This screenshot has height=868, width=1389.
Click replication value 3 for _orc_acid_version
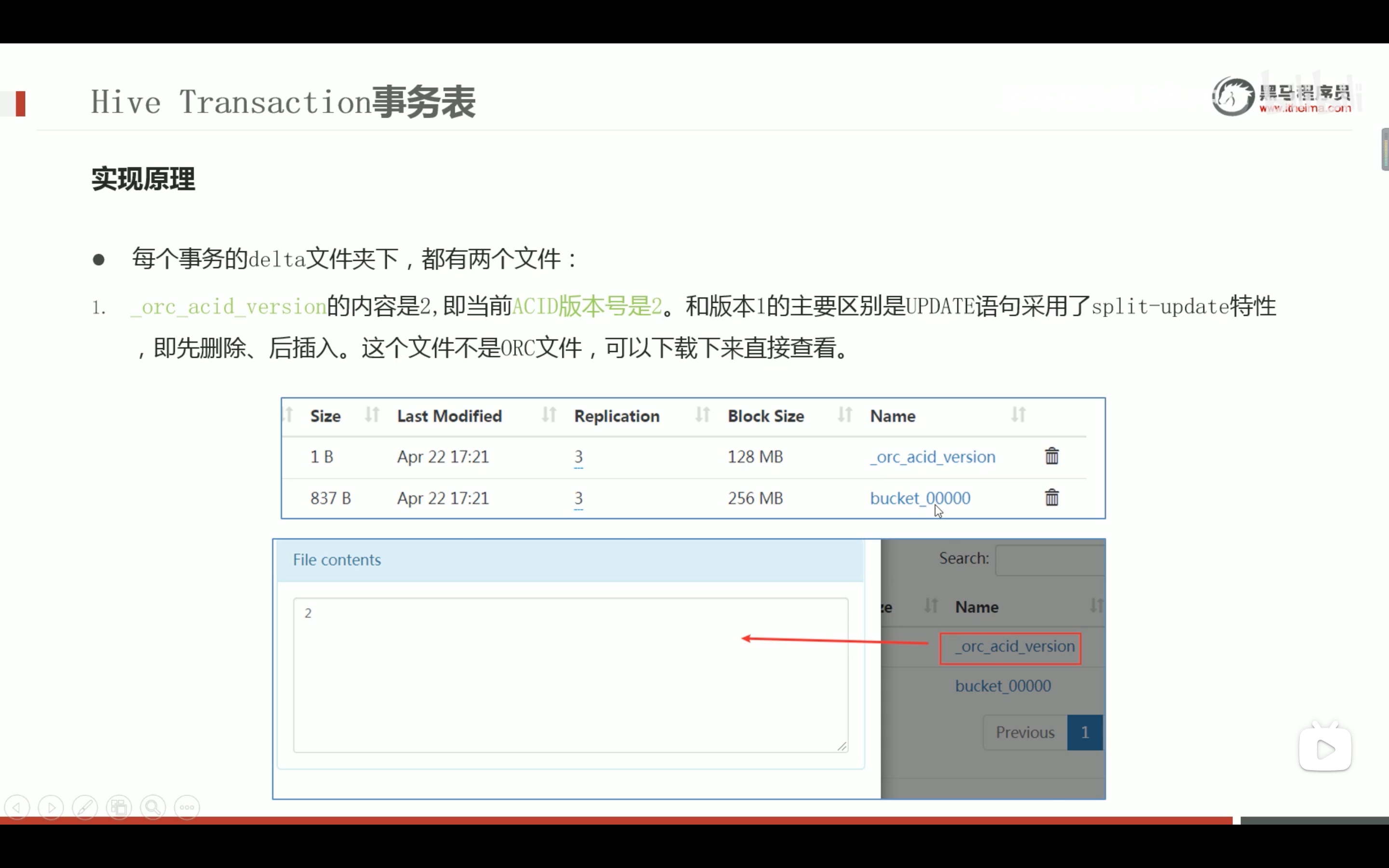pos(579,457)
